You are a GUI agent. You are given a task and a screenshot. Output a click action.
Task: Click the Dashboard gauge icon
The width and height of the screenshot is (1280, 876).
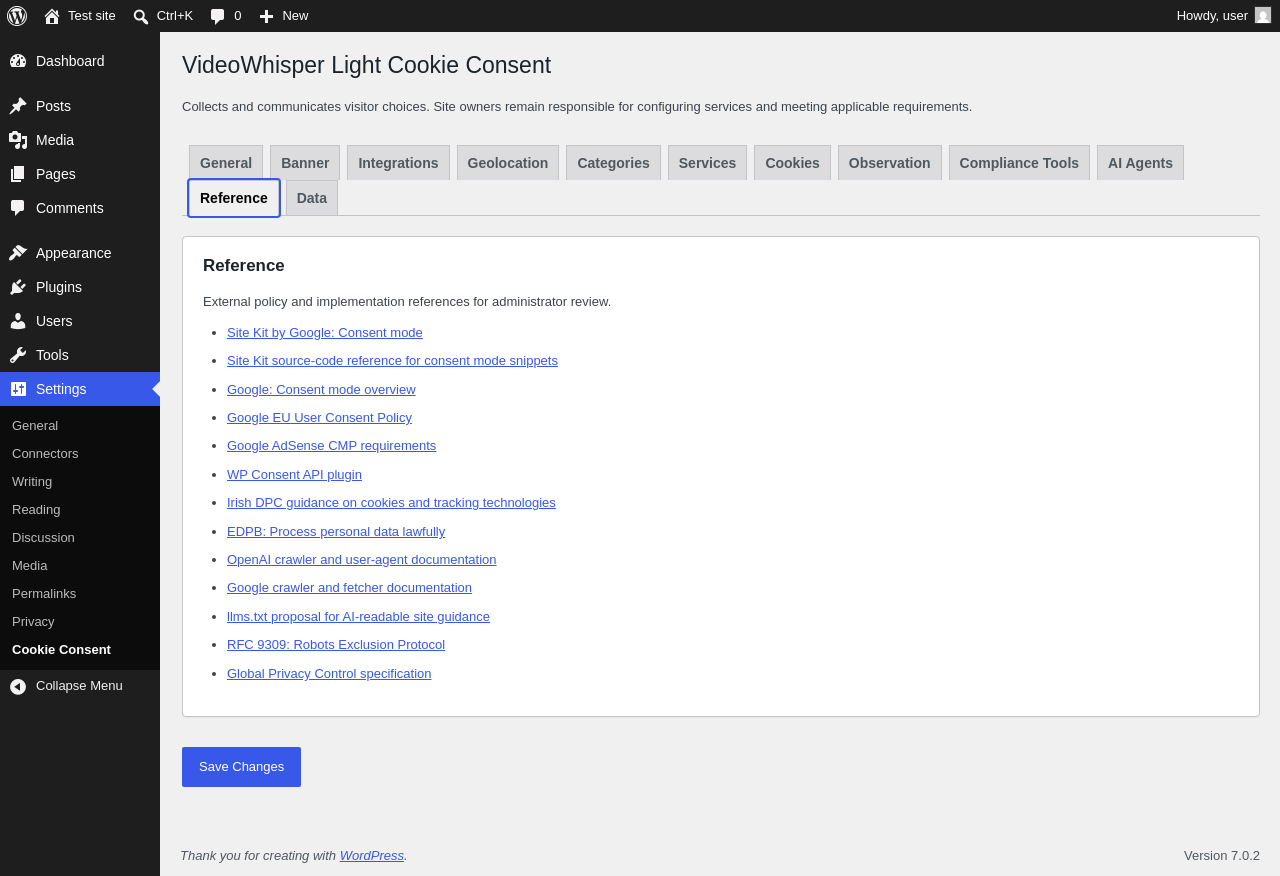[x=18, y=61]
